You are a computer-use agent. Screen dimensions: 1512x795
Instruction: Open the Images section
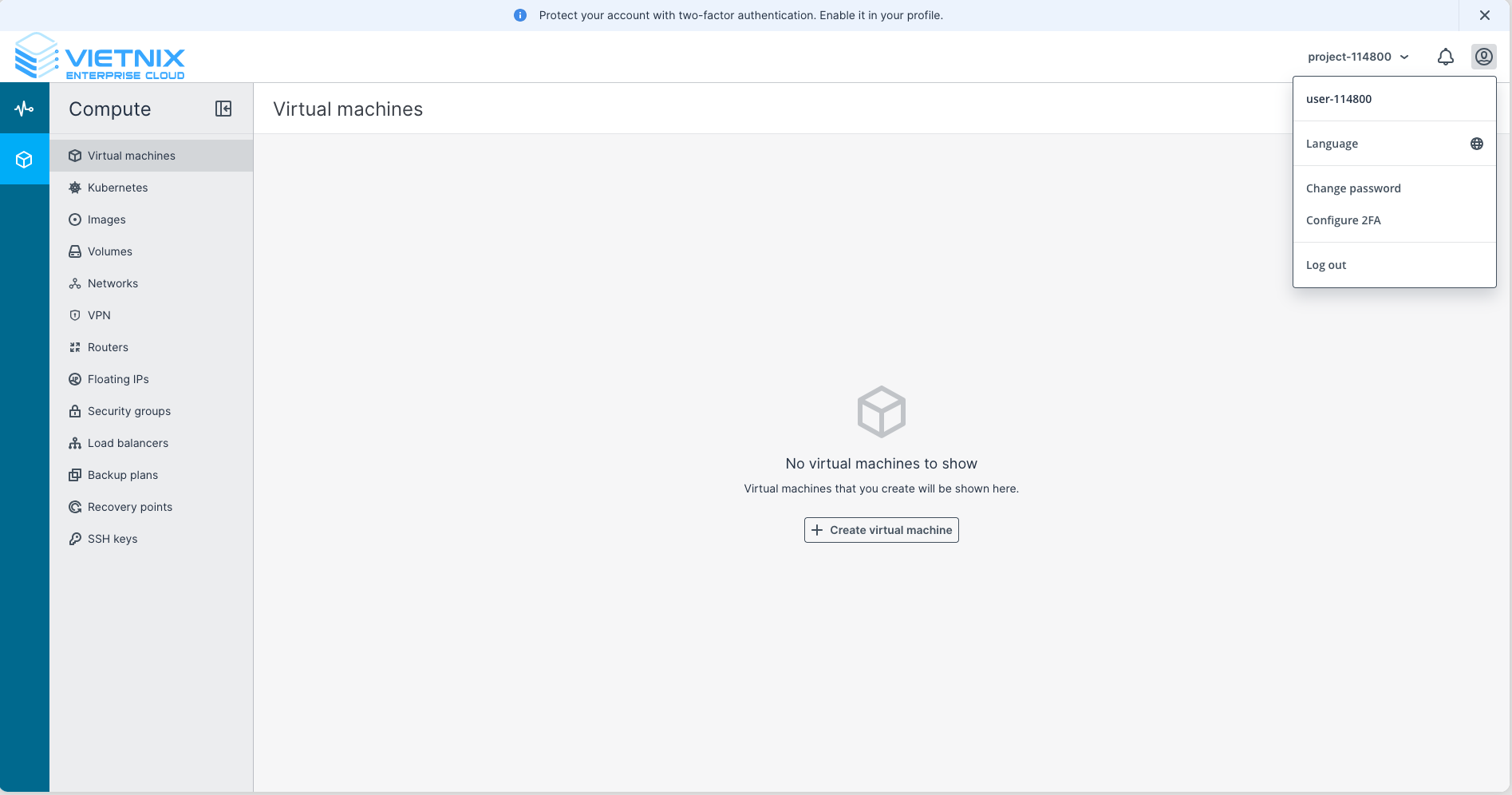coord(106,220)
